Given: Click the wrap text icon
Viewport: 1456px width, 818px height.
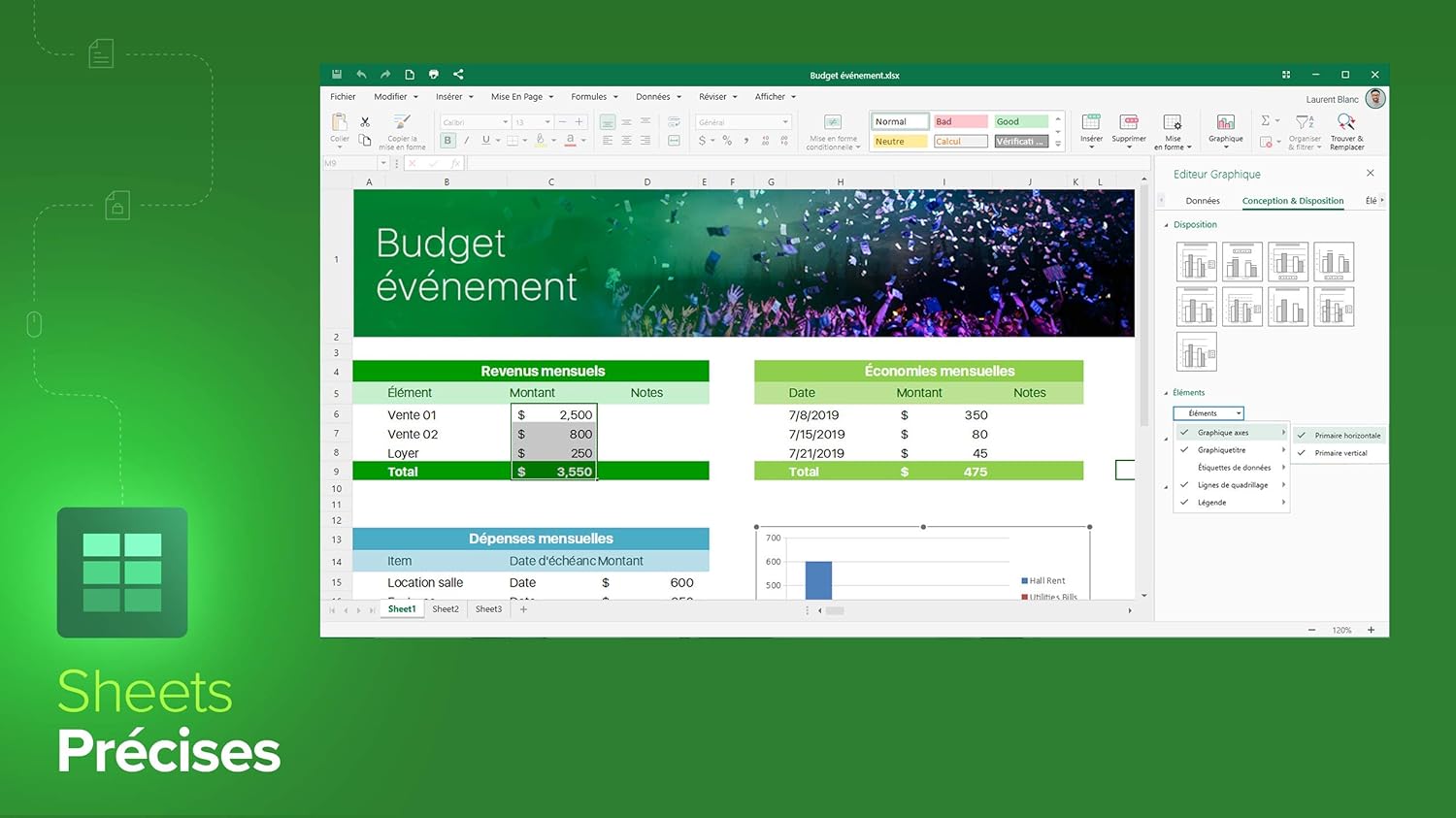Looking at the screenshot, I should [x=674, y=121].
